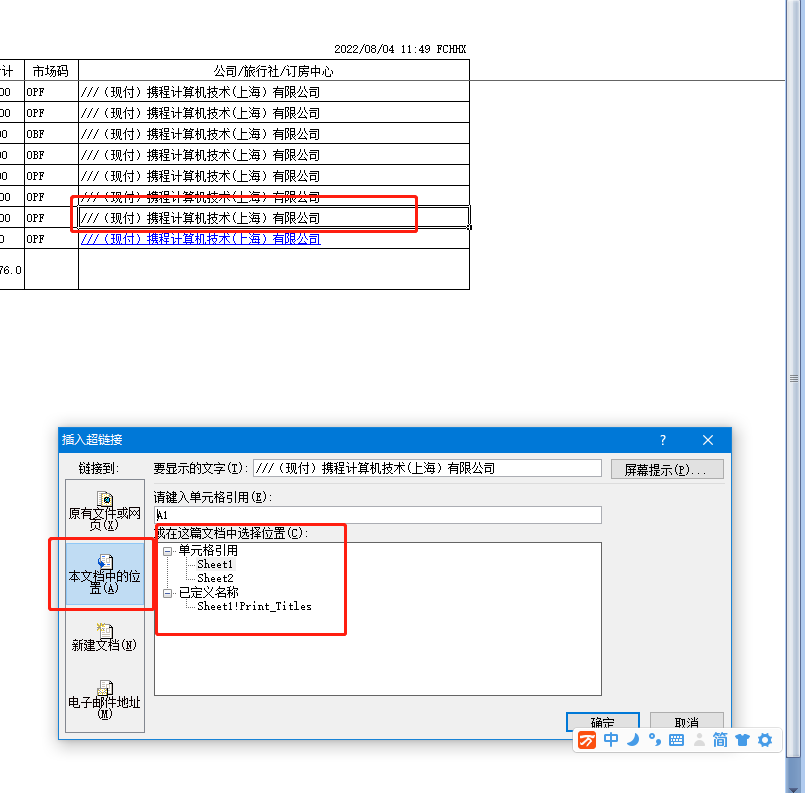Click the 取消 button
This screenshot has width=805, height=793.
coord(687,722)
